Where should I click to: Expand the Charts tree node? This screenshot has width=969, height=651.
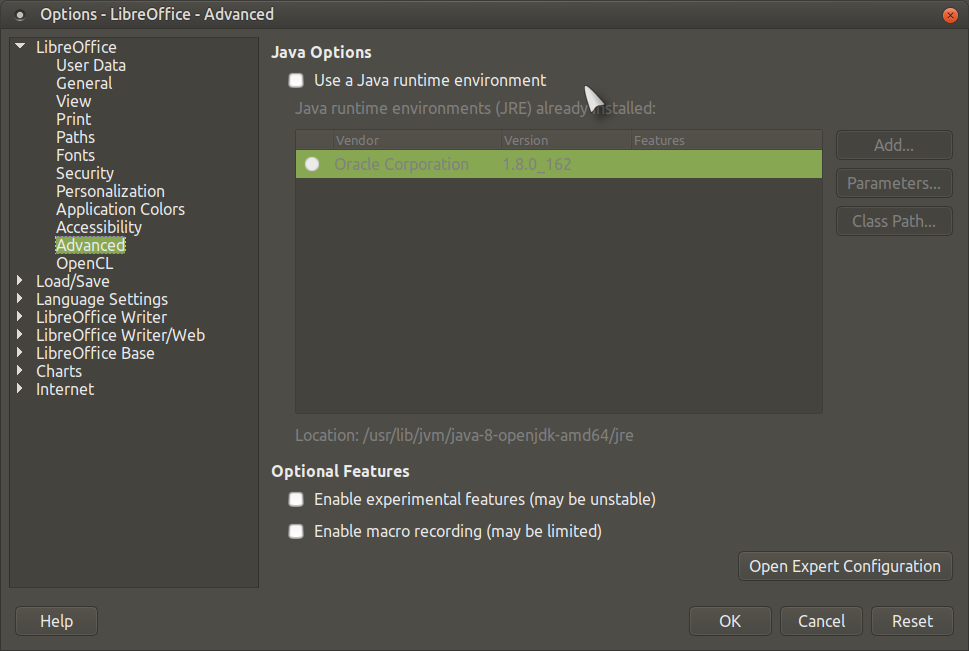point(20,371)
